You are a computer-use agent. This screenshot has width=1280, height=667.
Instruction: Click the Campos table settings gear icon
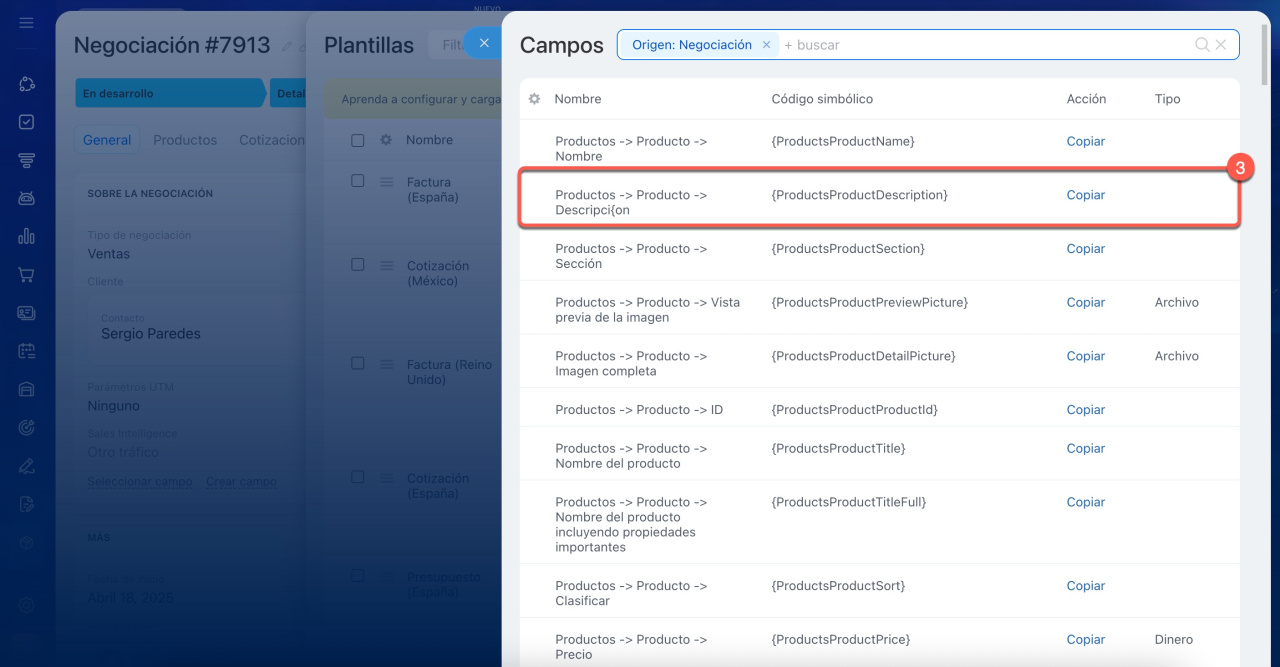(534, 99)
